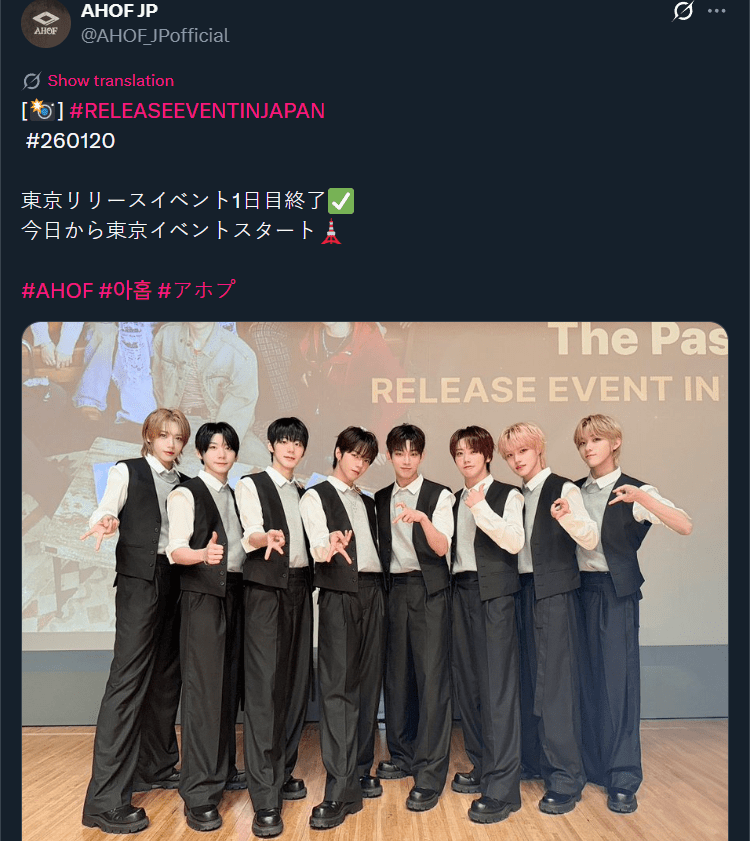This screenshot has height=841, width=750.
Task: Open the group photo attachment
Action: point(374,581)
